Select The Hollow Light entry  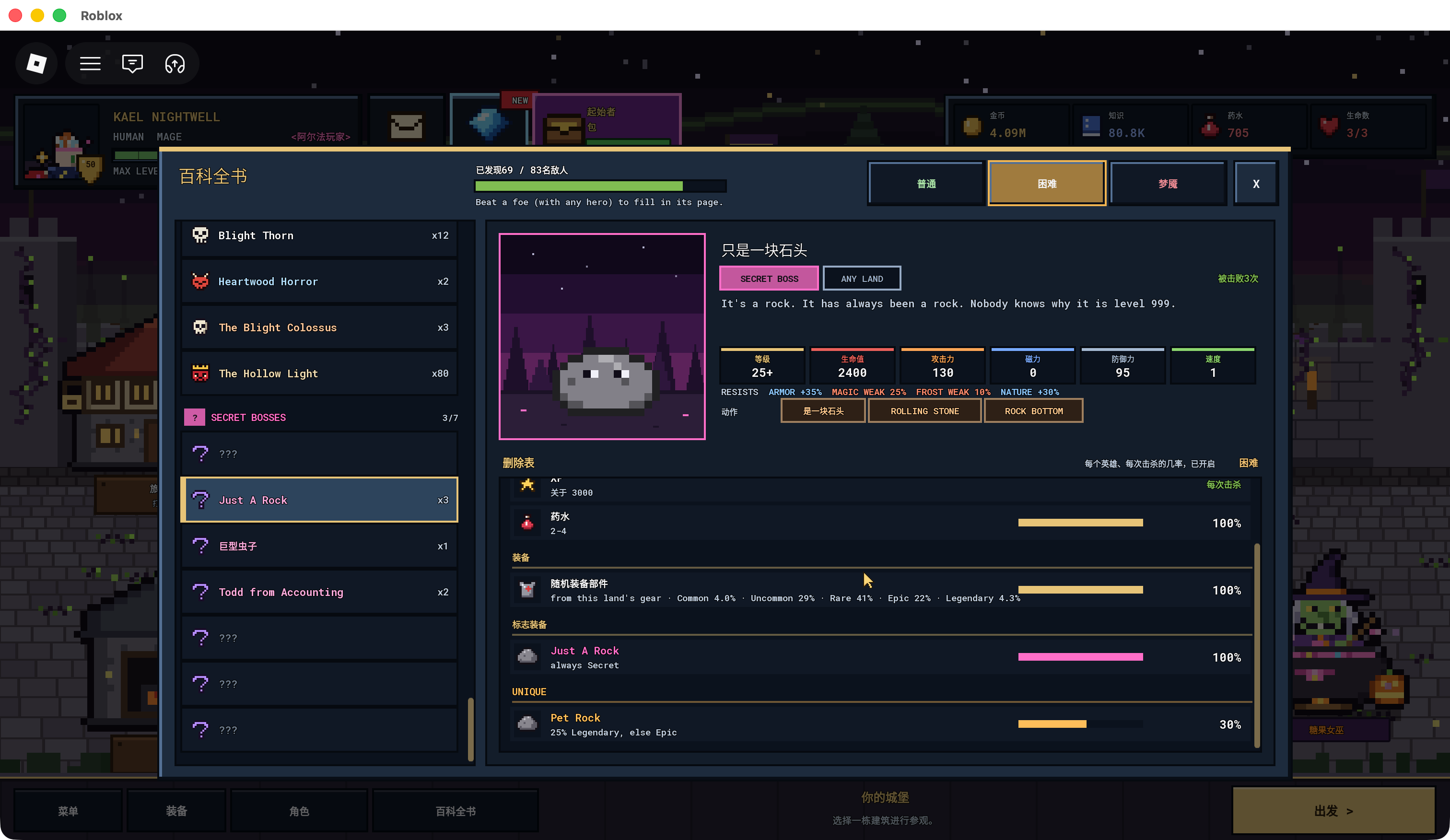(319, 373)
